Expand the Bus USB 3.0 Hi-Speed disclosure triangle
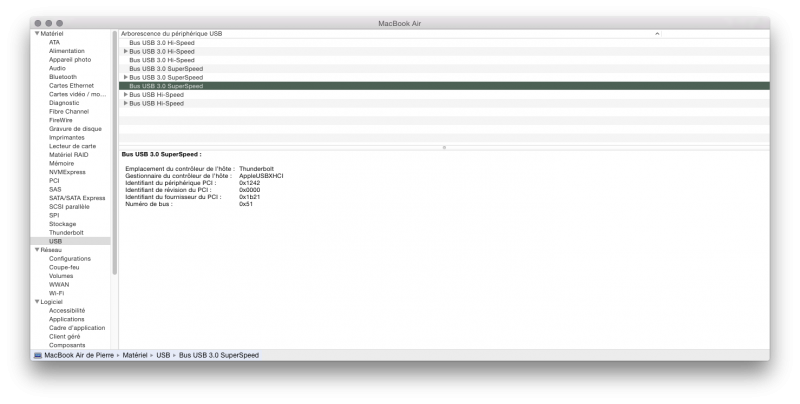Image resolution: width=800 pixels, height=404 pixels. pyautogui.click(x=126, y=52)
